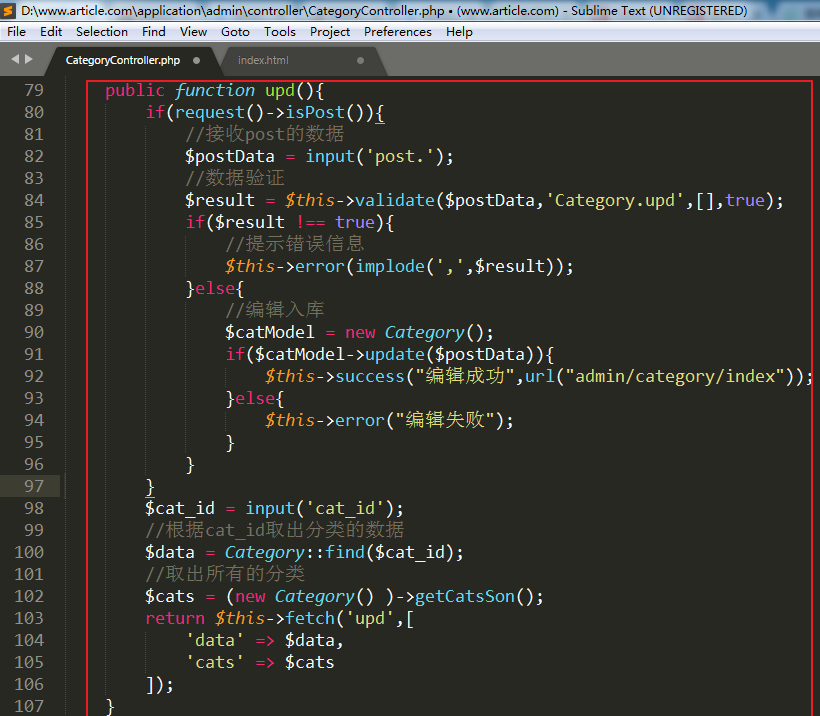Go to next tab with right arrow
The image size is (820, 716).
29,59
